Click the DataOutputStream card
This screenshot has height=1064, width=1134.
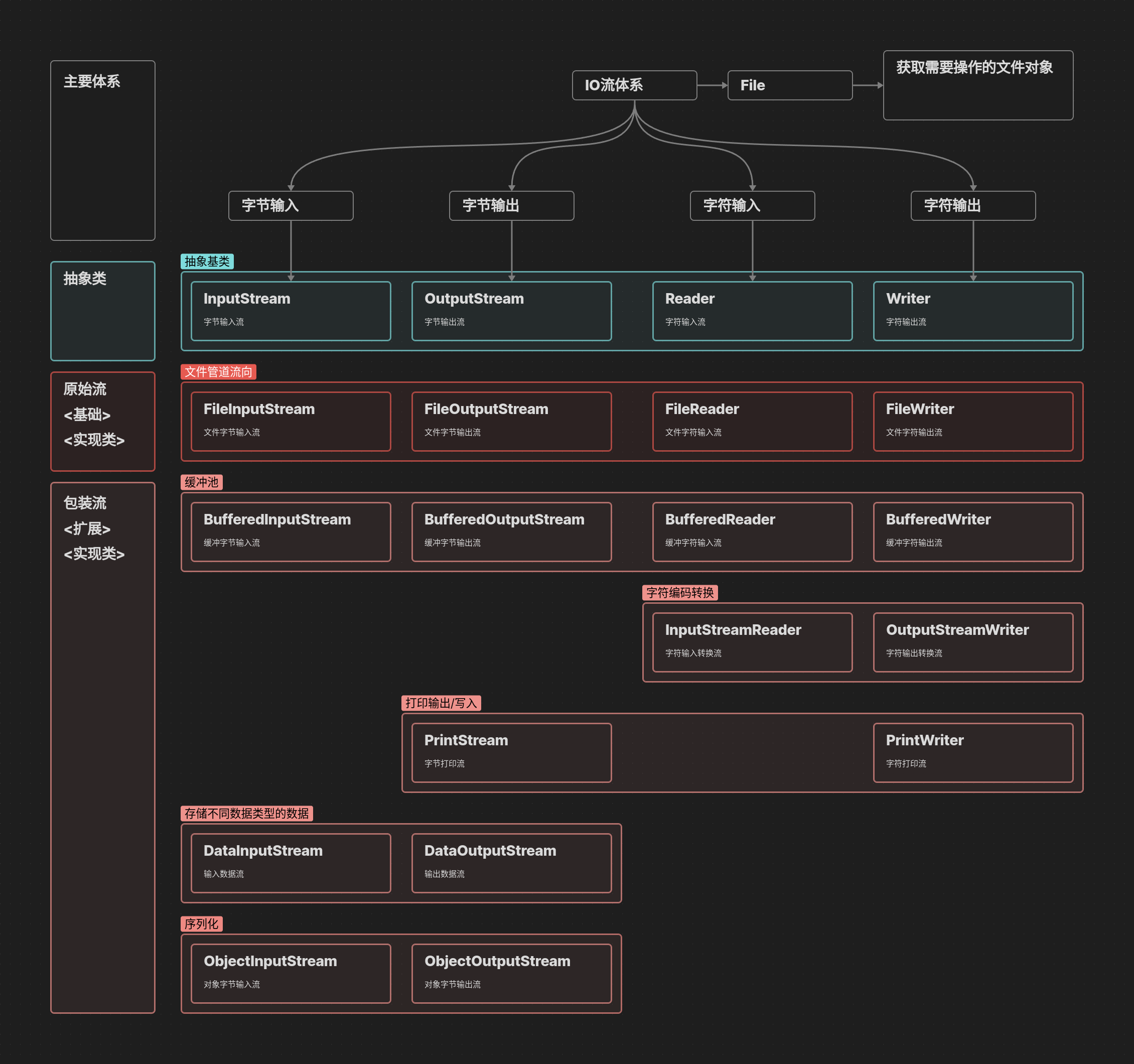pyautogui.click(x=511, y=863)
